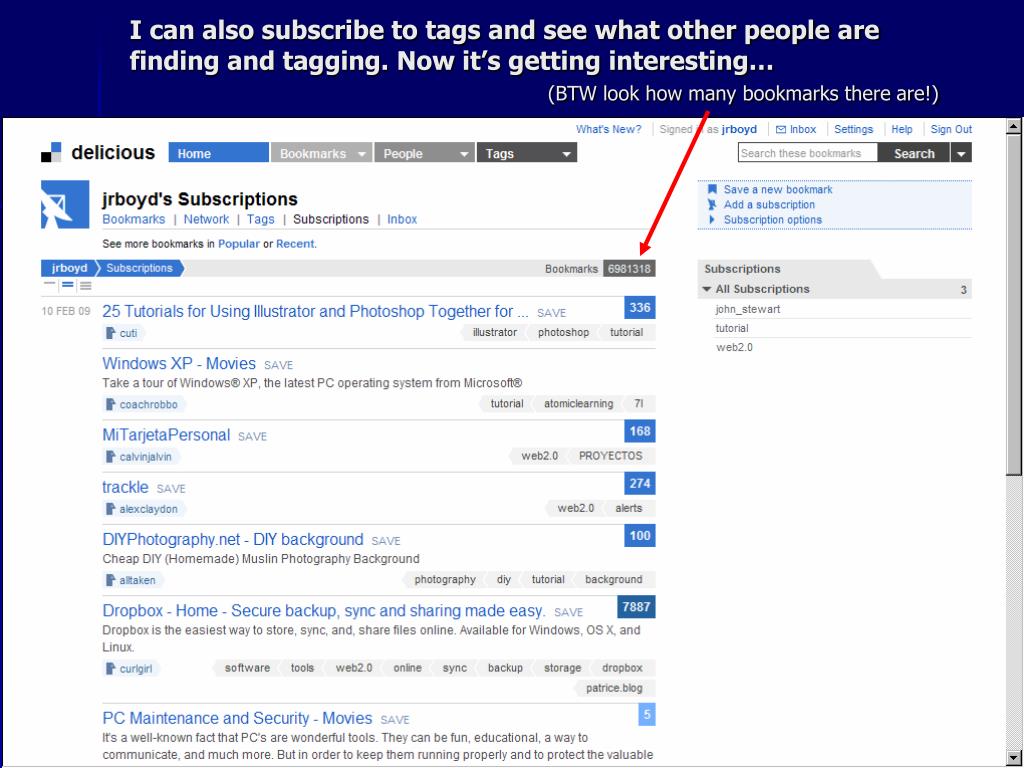Click the atomiclearning tag
This screenshot has height=768, width=1024.
click(579, 404)
